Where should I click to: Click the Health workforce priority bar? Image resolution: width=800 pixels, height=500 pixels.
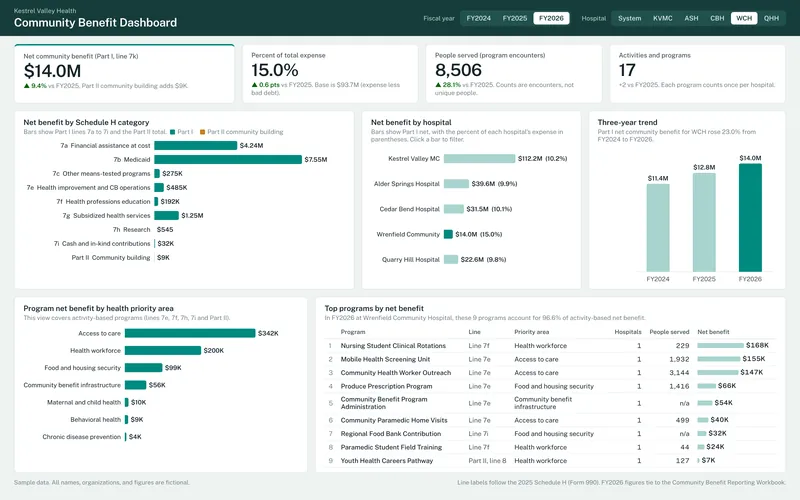163,351
